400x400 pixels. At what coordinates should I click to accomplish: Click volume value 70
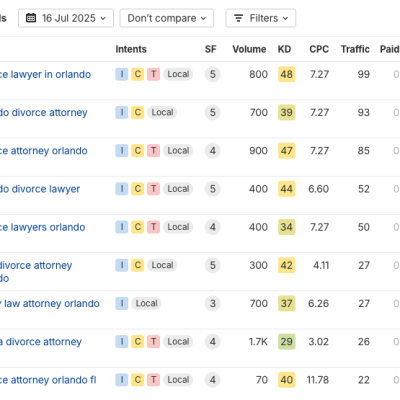262,380
